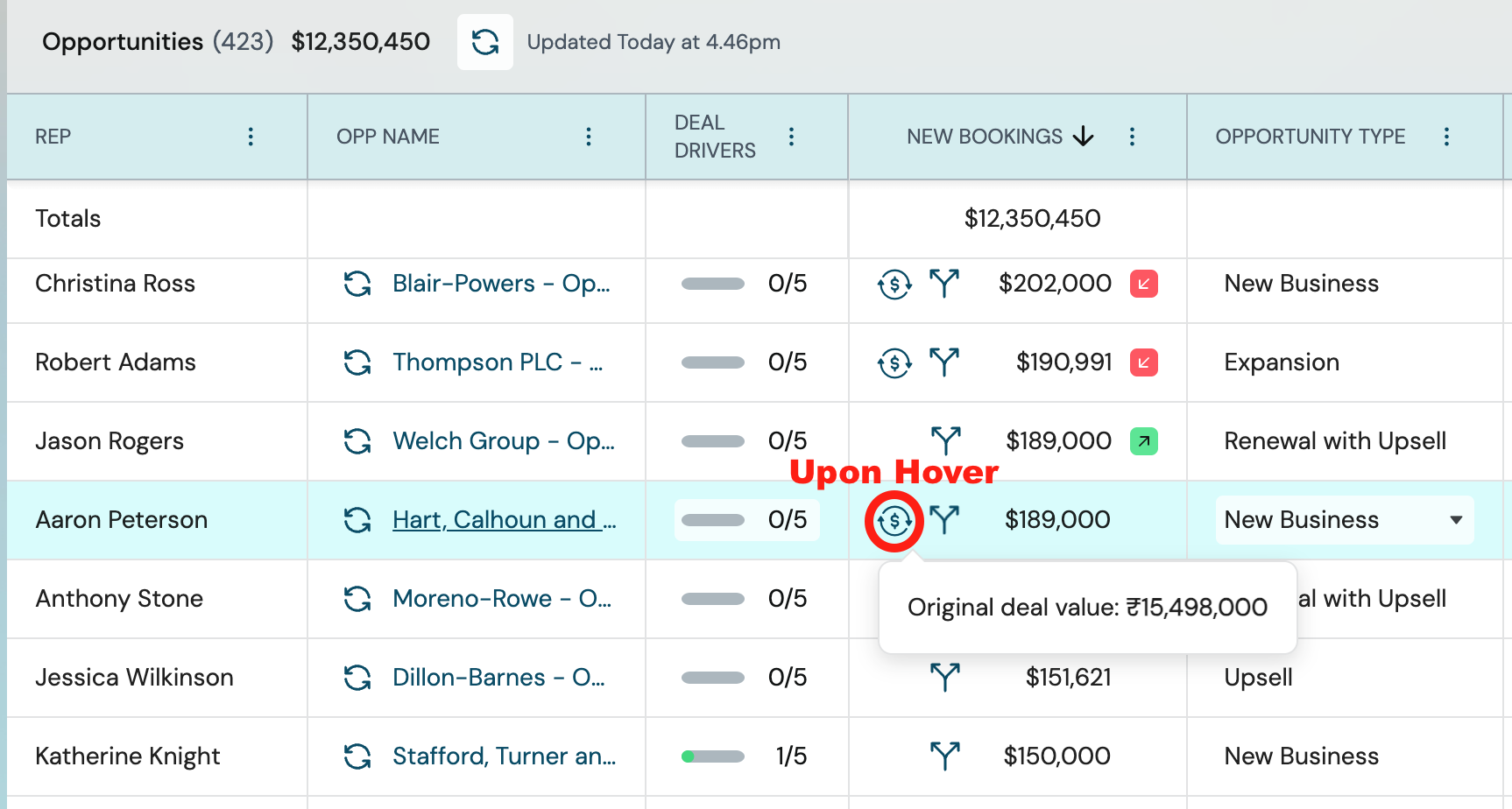Click sync icon beside Welch Group opportunity
This screenshot has height=809, width=1512.
point(357,441)
